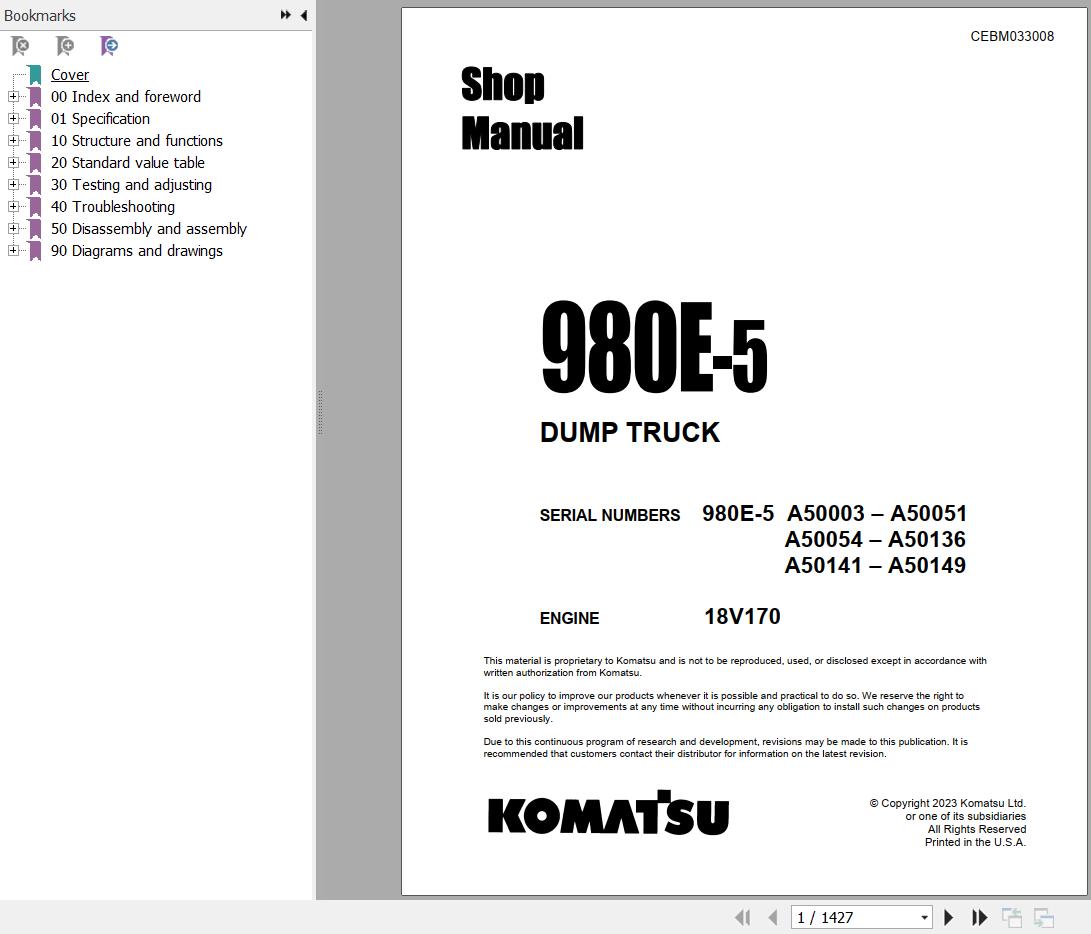The height and width of the screenshot is (934, 1091).
Task: Expand the 10 Structure and functions node
Action: coord(13,140)
